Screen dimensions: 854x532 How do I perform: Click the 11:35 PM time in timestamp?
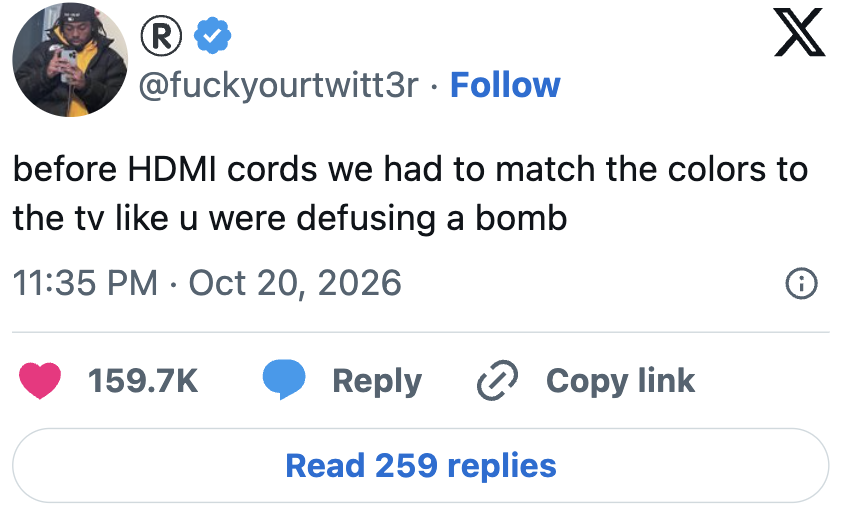(x=85, y=283)
